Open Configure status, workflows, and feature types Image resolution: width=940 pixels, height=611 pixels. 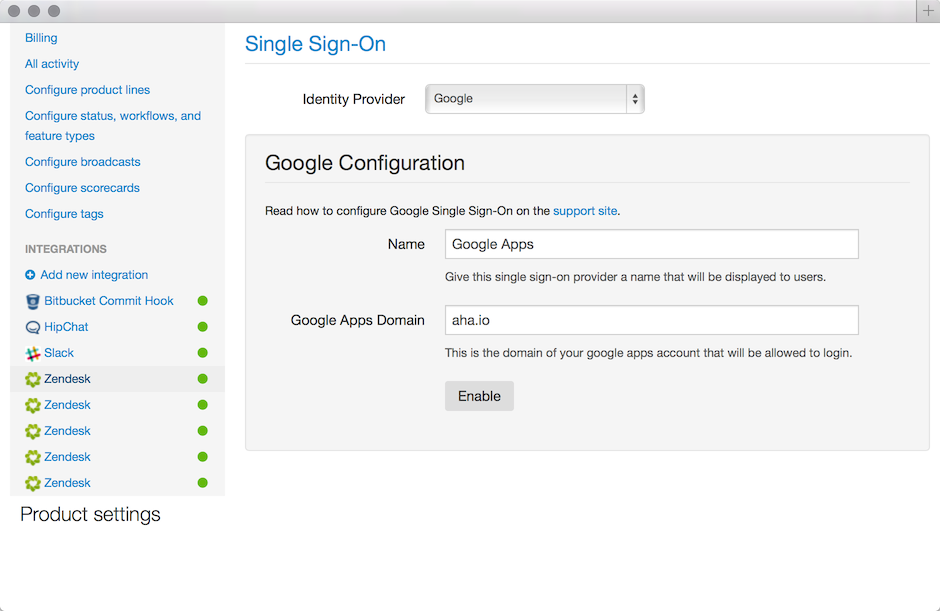(113, 126)
